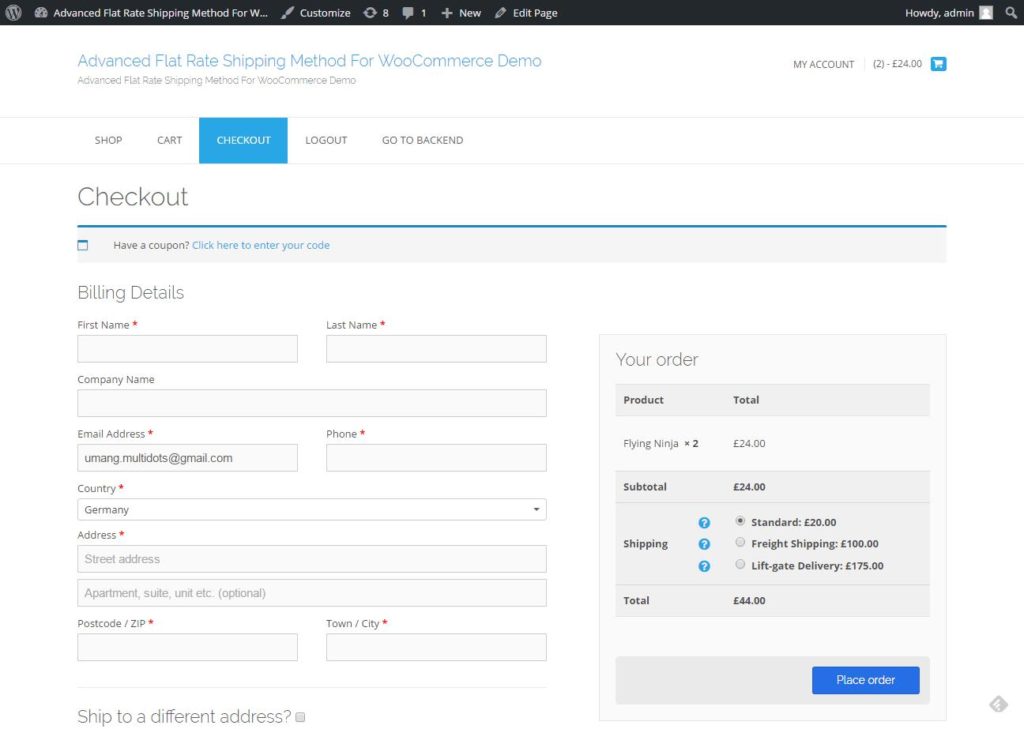The height and width of the screenshot is (729, 1024).
Task: Open Go To Backend menu item
Action: 423,140
